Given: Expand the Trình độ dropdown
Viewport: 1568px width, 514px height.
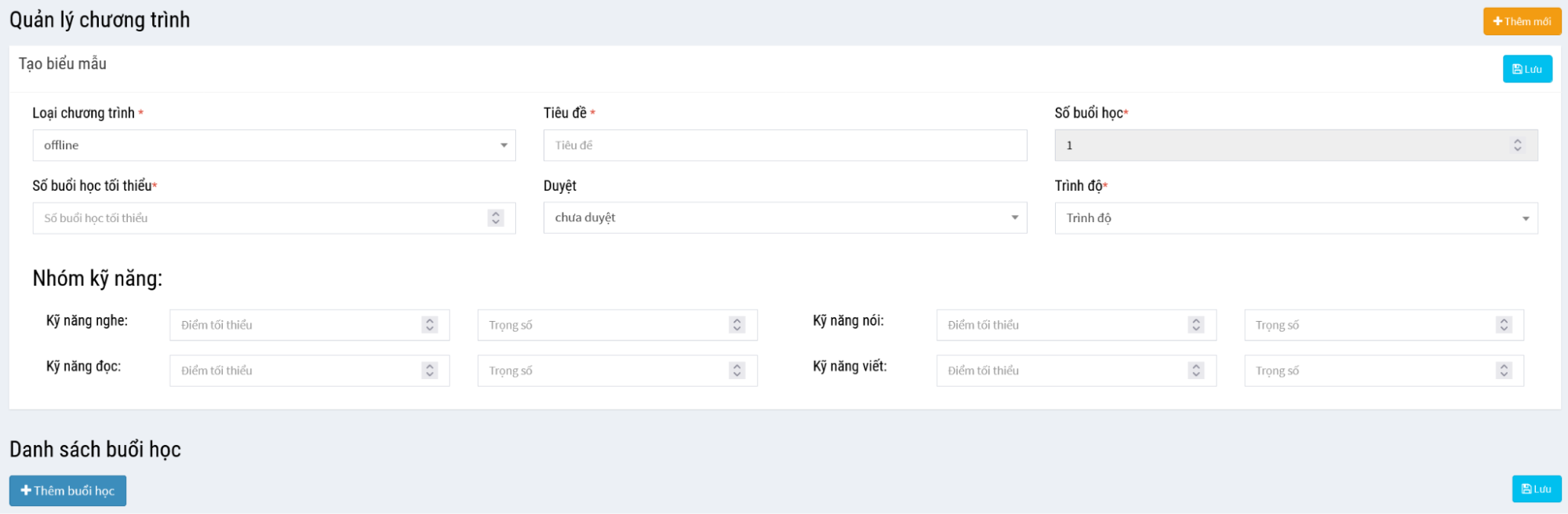Looking at the screenshot, I should (x=1295, y=218).
